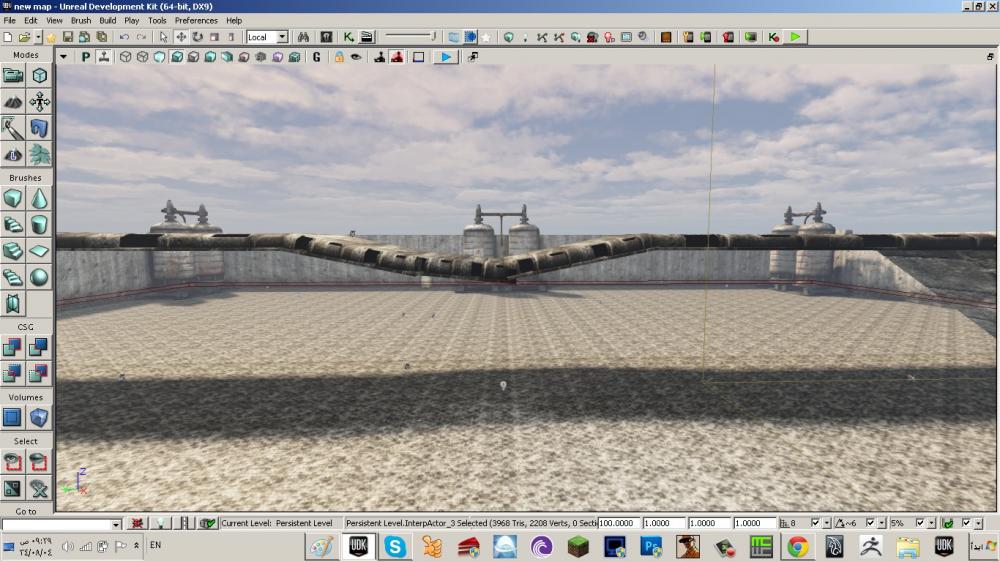Image resolution: width=1000 pixels, height=562 pixels.
Task: Click the undo arrow icon
Action: point(124,37)
